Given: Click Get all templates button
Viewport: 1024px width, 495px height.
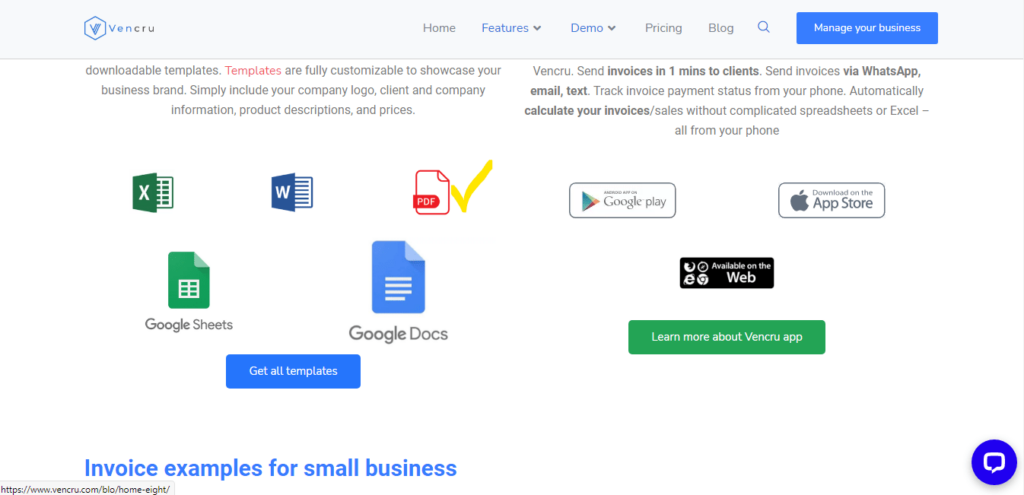Looking at the screenshot, I should [293, 371].
